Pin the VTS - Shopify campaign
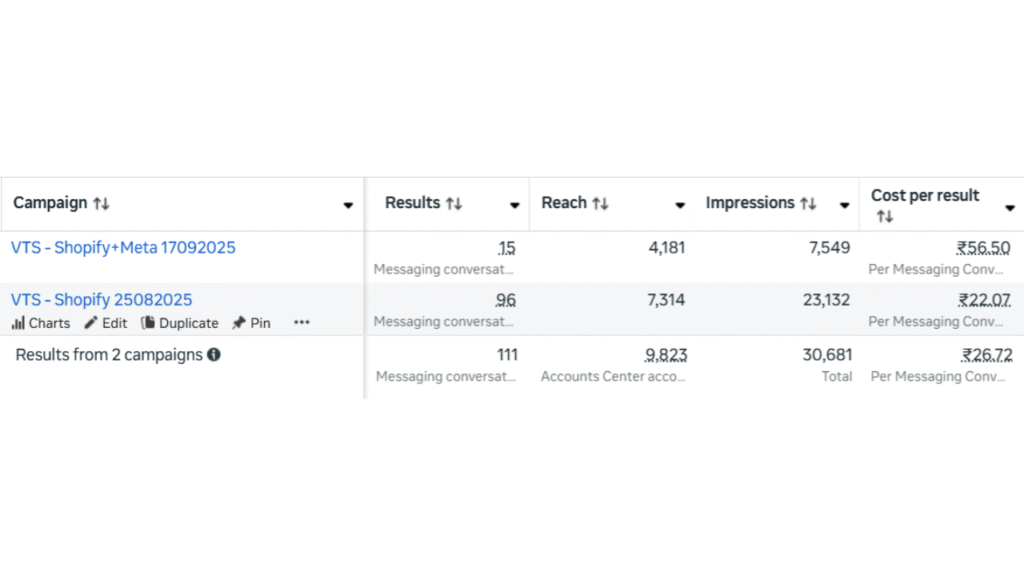The width and height of the screenshot is (1024, 576). (251, 323)
